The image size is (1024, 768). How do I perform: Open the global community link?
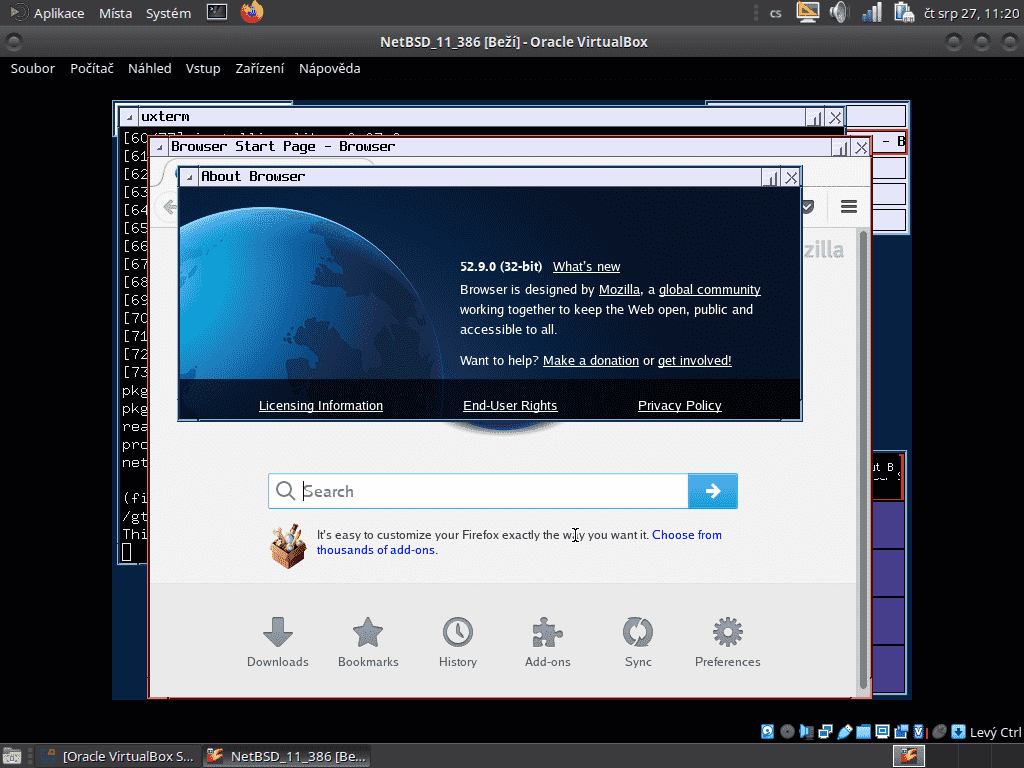click(x=709, y=289)
